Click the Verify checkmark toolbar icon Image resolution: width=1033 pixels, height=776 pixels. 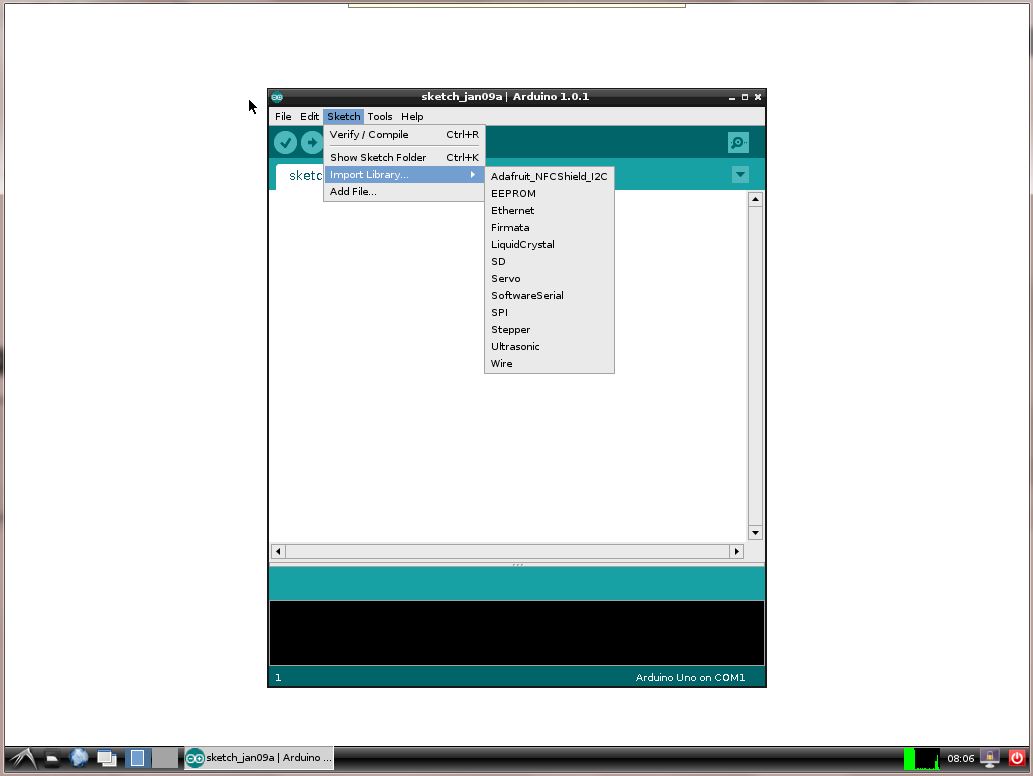pyautogui.click(x=285, y=142)
